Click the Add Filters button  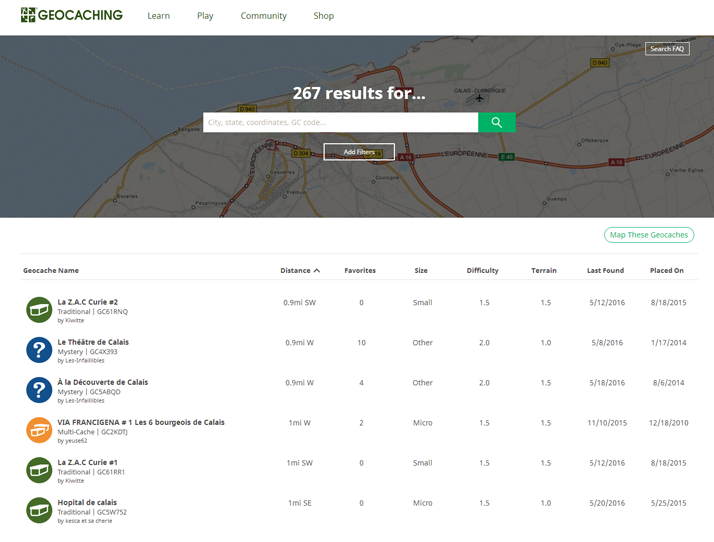[359, 152]
